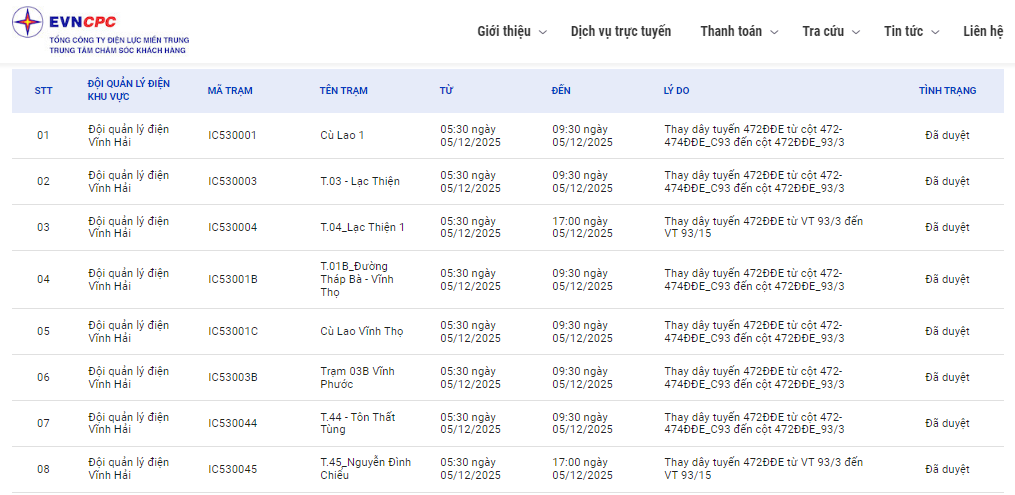Expand the Tra cứu dropdown chevron
Viewport: 1015px width, 495px height.
855,32
